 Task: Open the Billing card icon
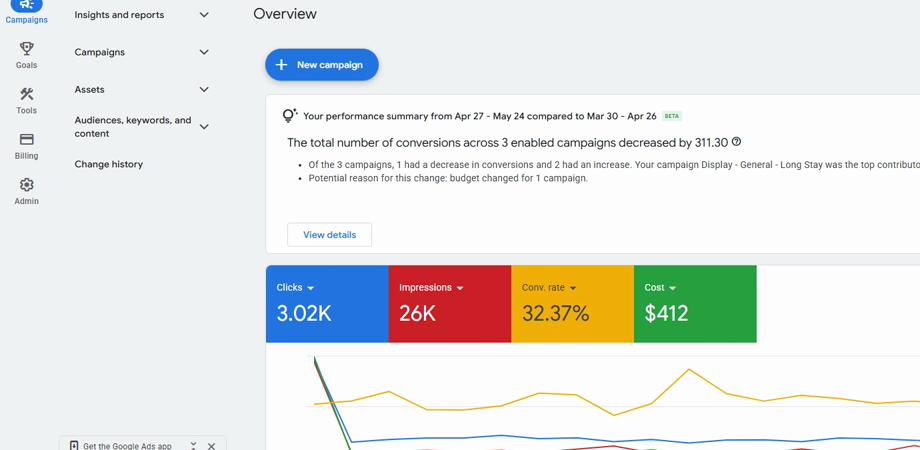[x=26, y=139]
